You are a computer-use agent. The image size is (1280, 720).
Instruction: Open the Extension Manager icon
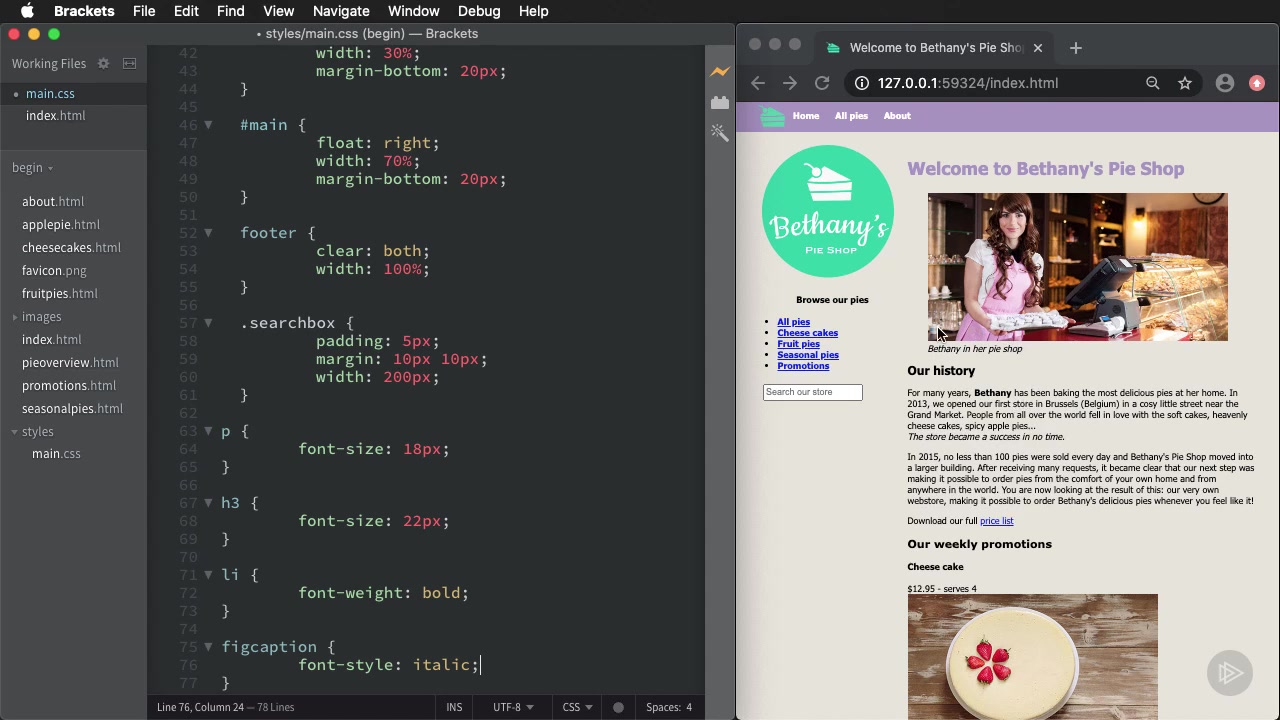click(720, 102)
